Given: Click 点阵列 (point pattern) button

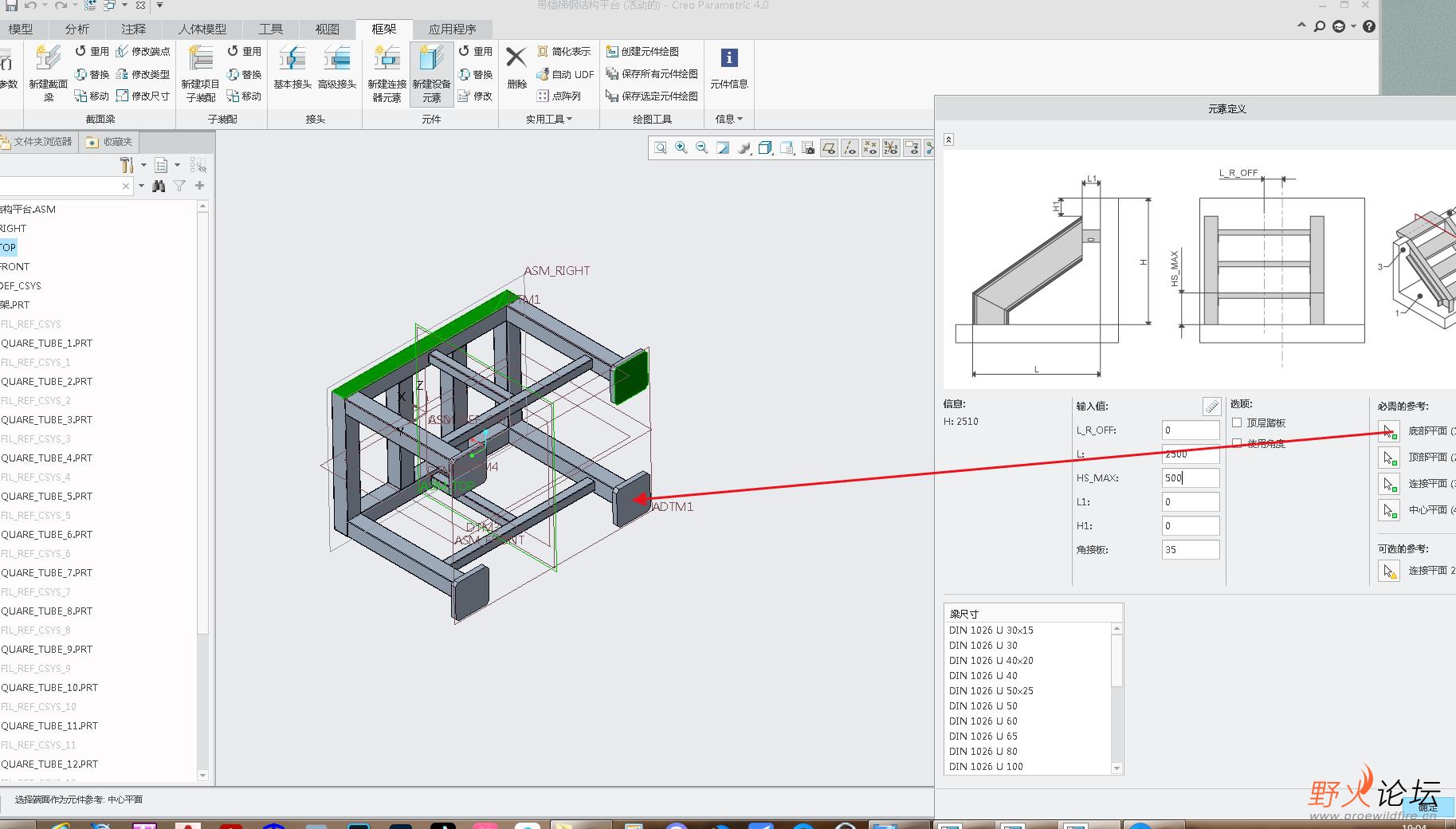Looking at the screenshot, I should click(x=559, y=96).
